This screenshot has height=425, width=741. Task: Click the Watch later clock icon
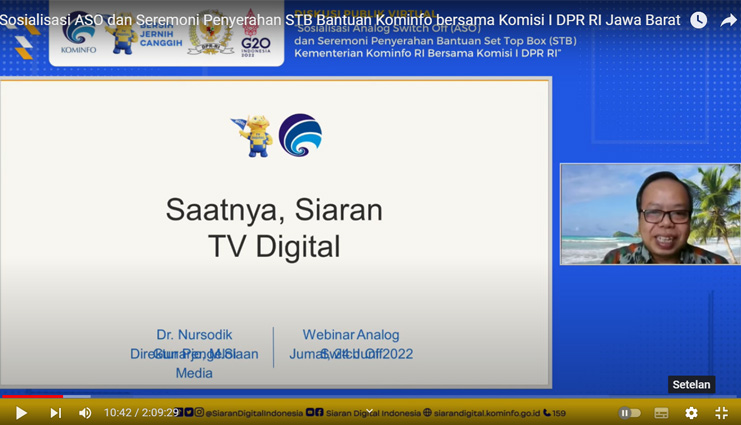point(698,20)
